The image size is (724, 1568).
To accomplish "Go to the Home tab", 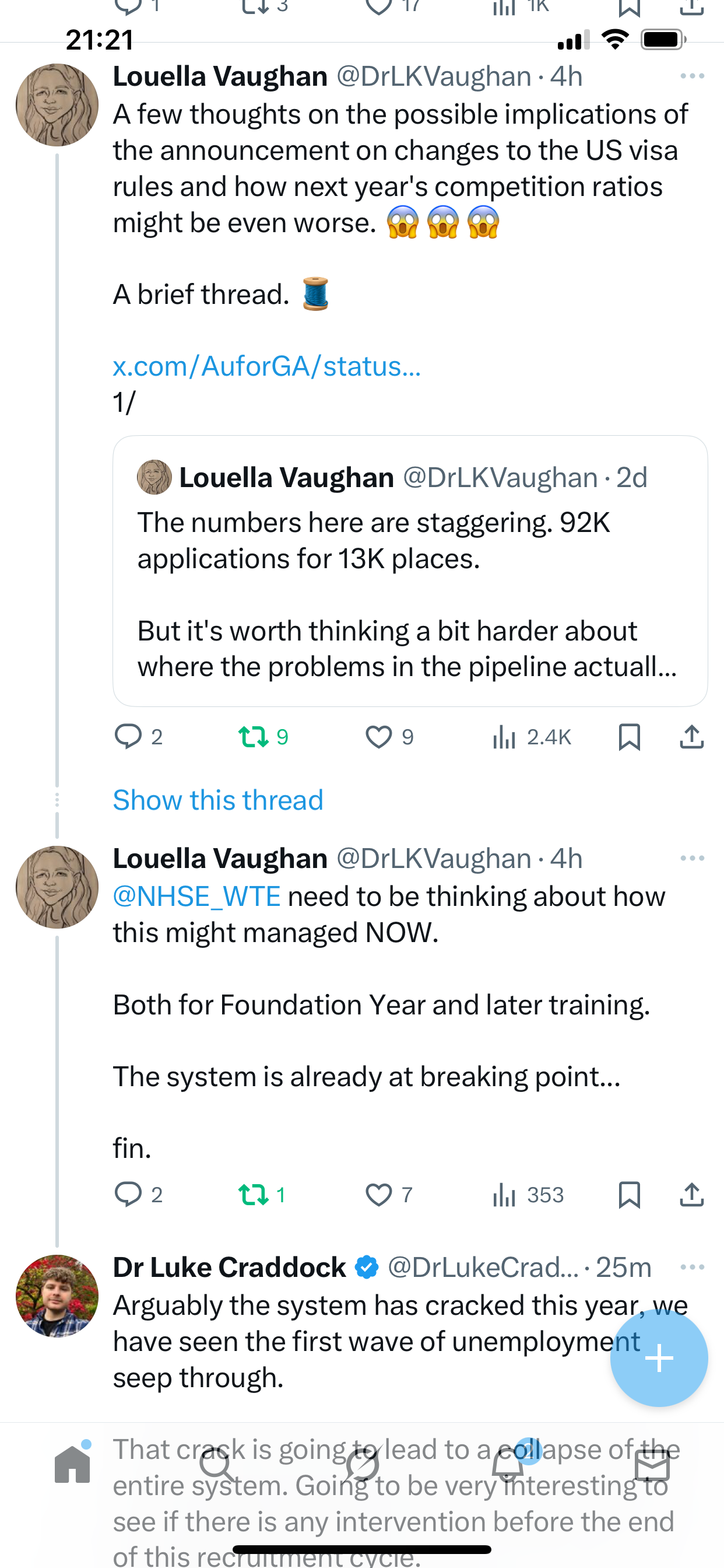I will click(x=72, y=1465).
